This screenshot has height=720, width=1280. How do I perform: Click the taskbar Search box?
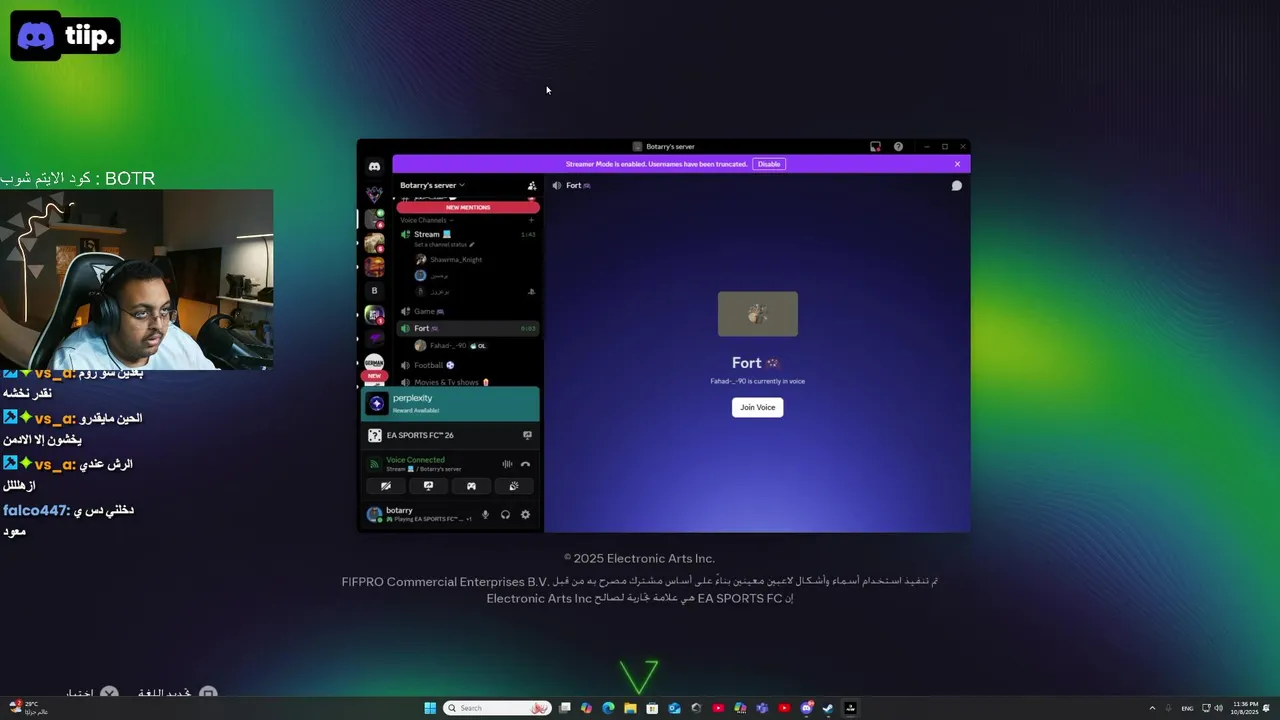497,708
